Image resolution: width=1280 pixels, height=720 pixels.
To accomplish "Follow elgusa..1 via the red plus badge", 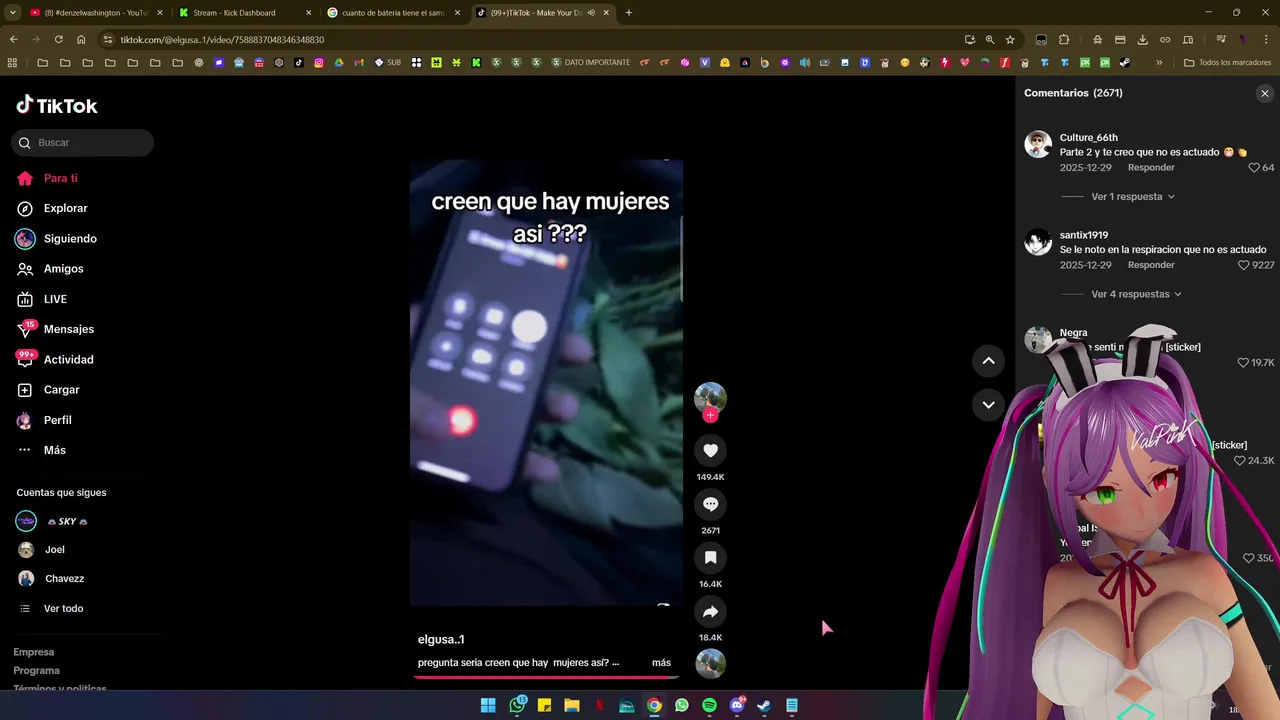I will coord(710,415).
